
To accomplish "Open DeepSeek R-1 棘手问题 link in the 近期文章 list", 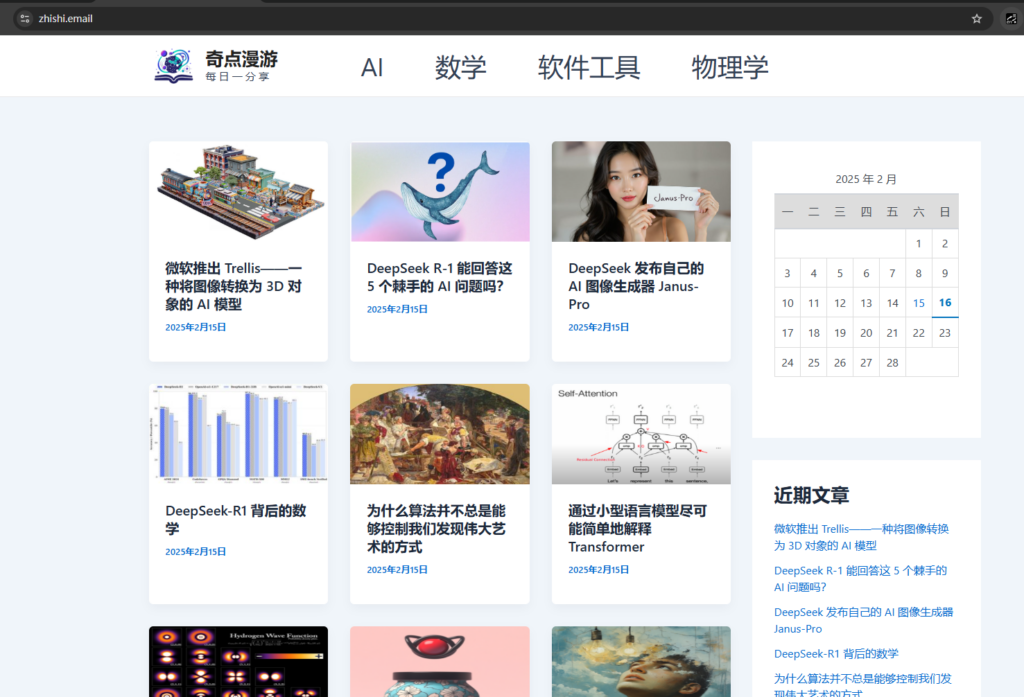I will 860,579.
